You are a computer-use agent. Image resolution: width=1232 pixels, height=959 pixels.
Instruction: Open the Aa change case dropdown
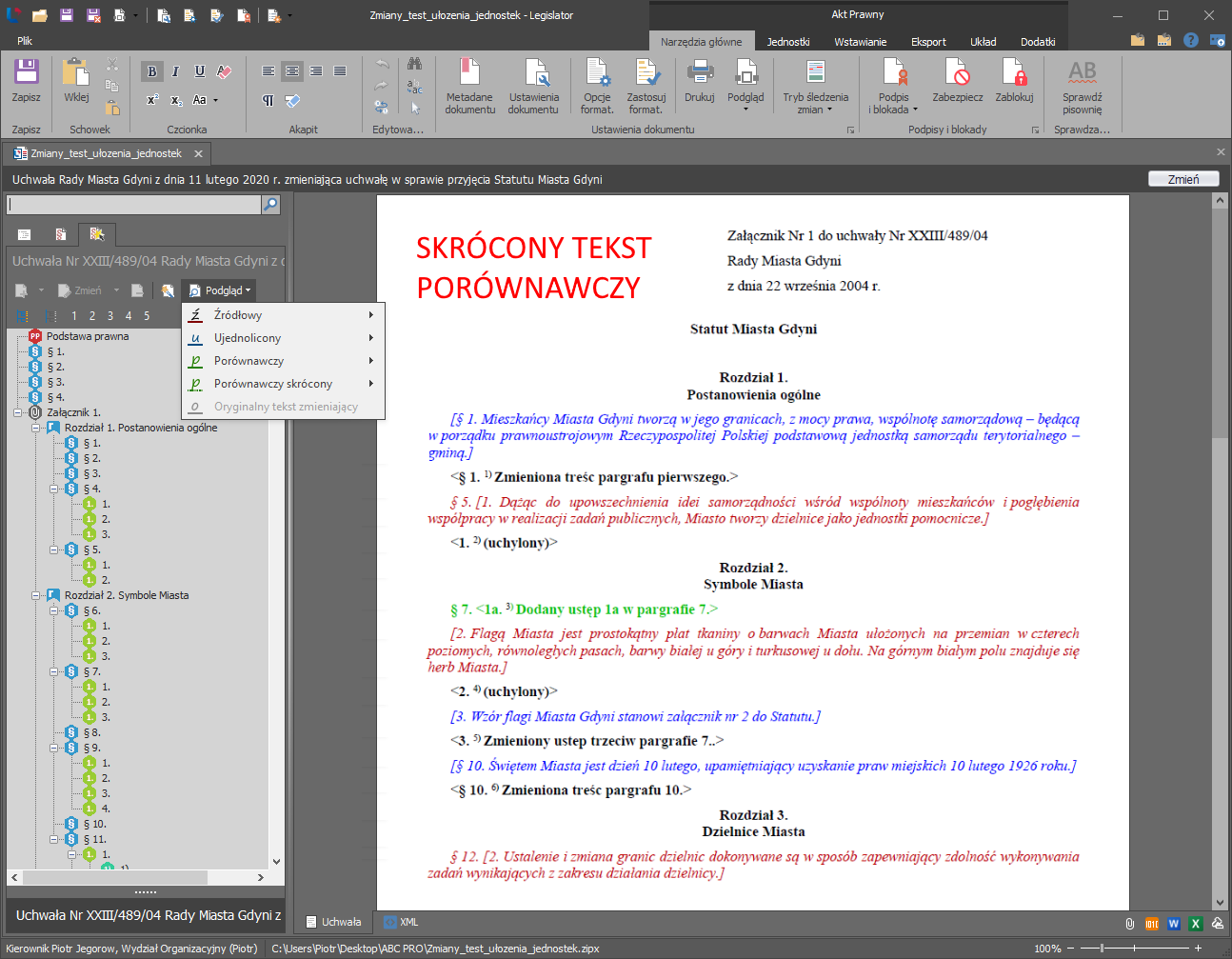click(x=204, y=100)
